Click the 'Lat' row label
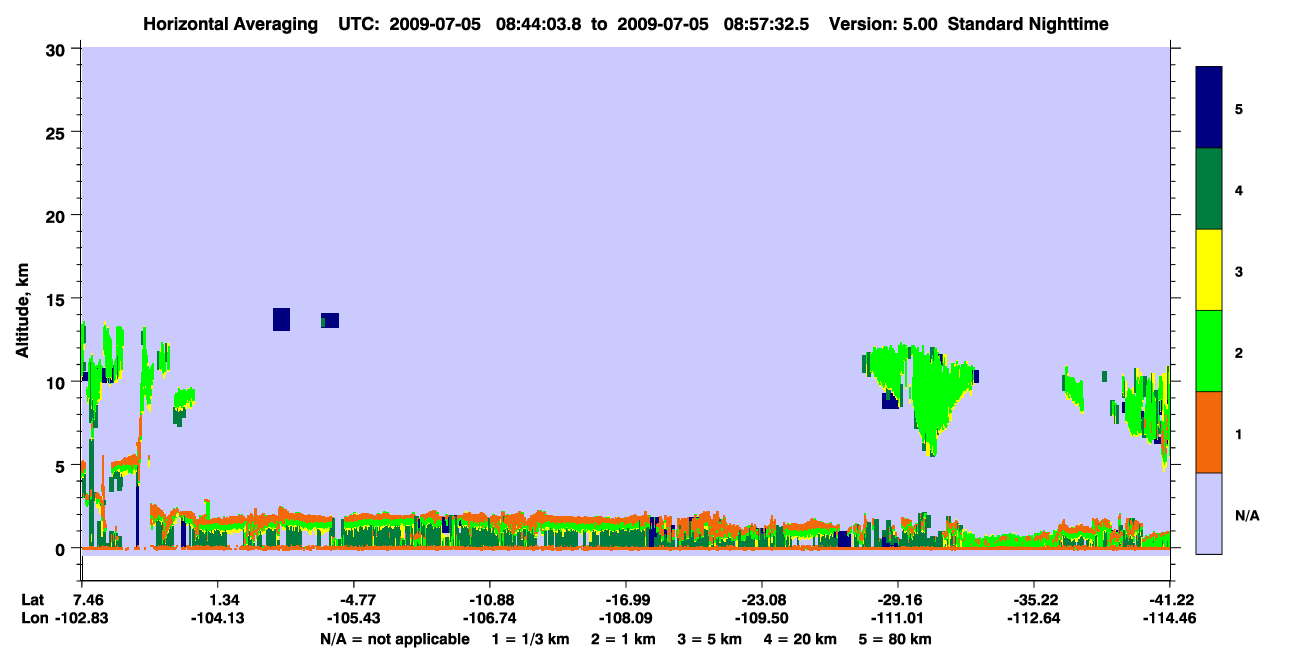 (x=32, y=600)
